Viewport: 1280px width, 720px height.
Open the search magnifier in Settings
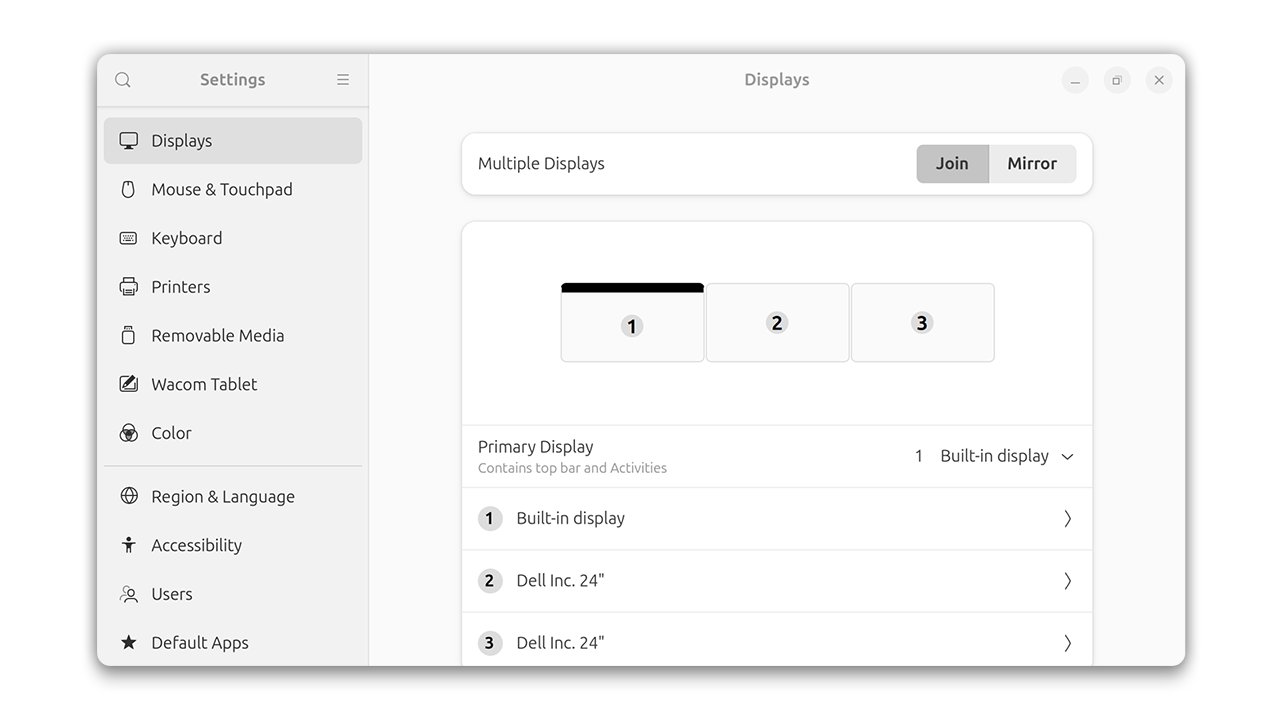pos(122,80)
